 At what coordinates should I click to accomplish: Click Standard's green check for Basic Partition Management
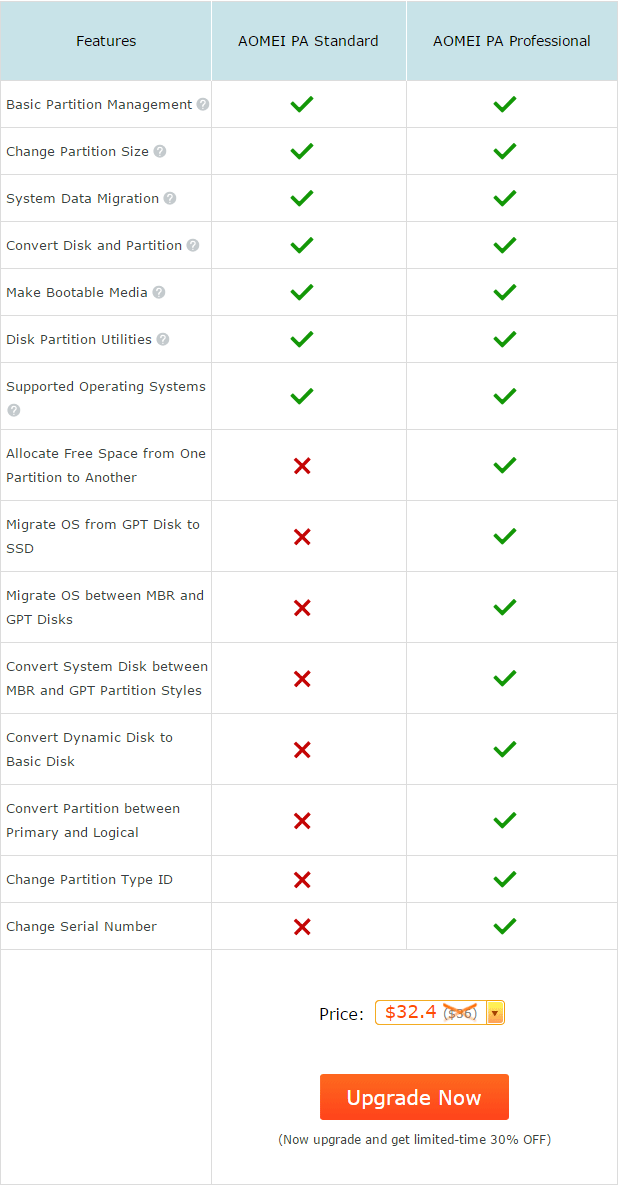point(302,104)
